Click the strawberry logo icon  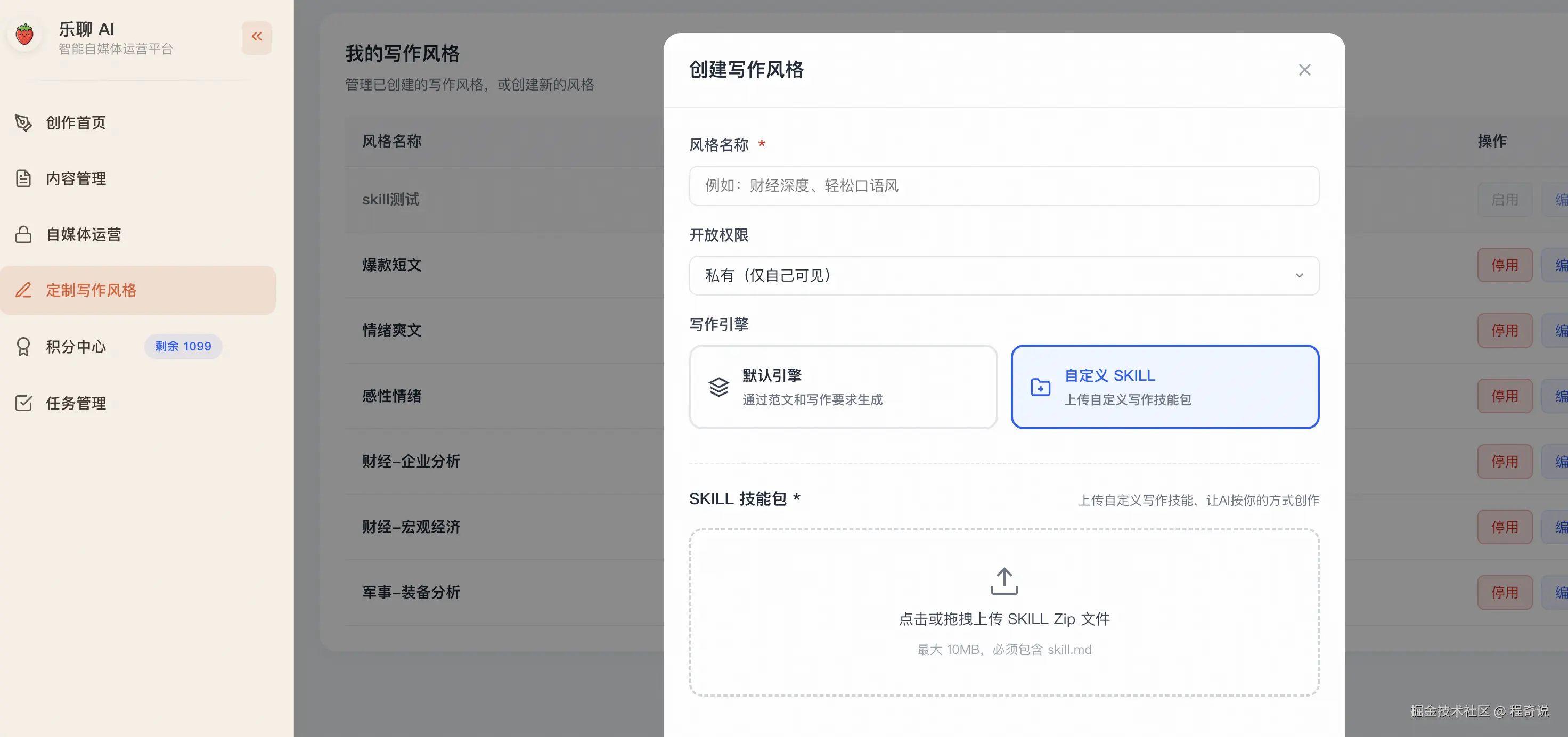pos(24,35)
